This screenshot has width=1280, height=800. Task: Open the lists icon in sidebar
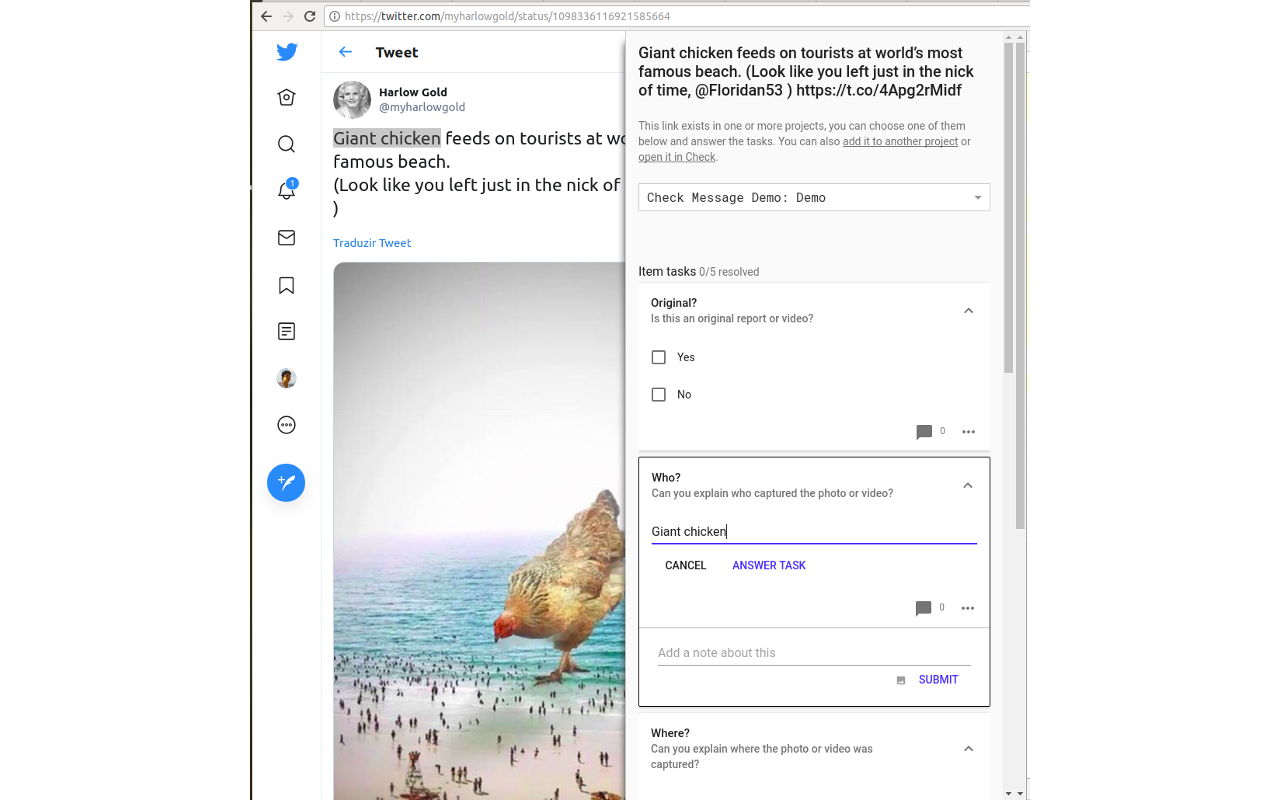pos(286,331)
